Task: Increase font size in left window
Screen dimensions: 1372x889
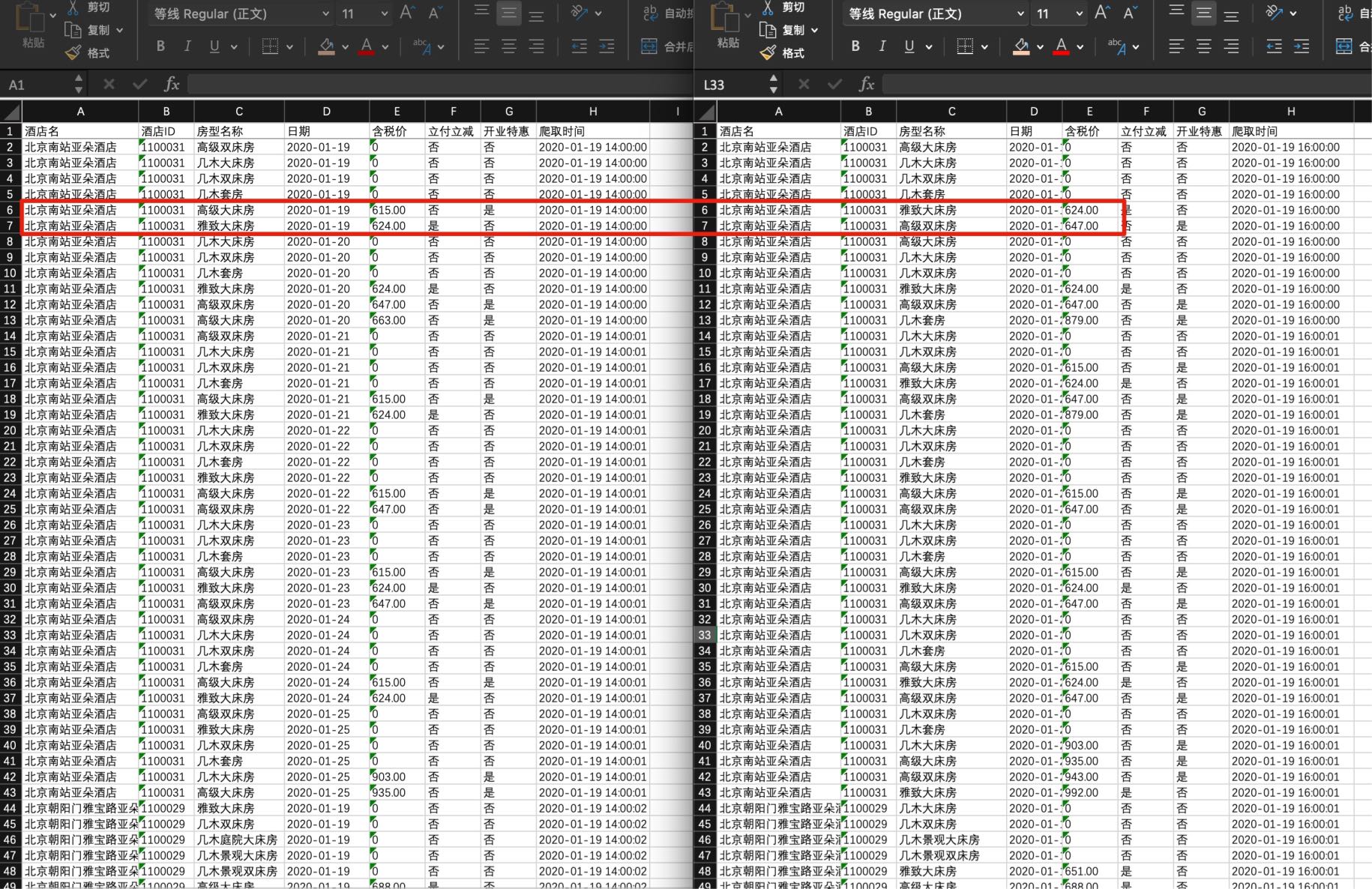Action: tap(407, 13)
